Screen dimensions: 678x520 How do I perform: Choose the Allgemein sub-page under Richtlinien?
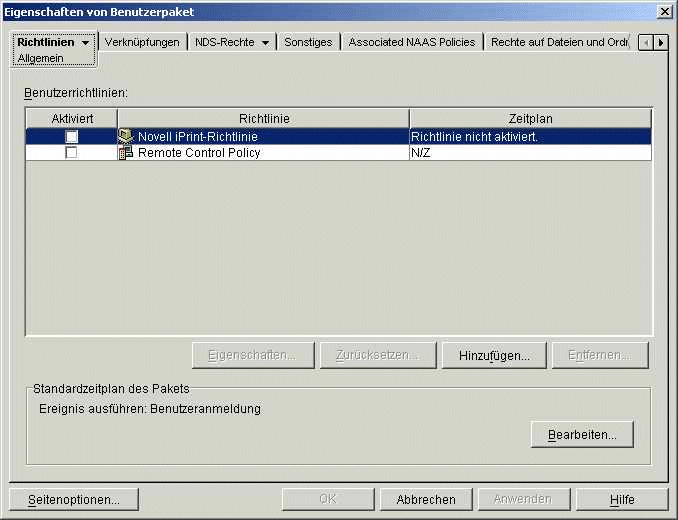click(41, 58)
